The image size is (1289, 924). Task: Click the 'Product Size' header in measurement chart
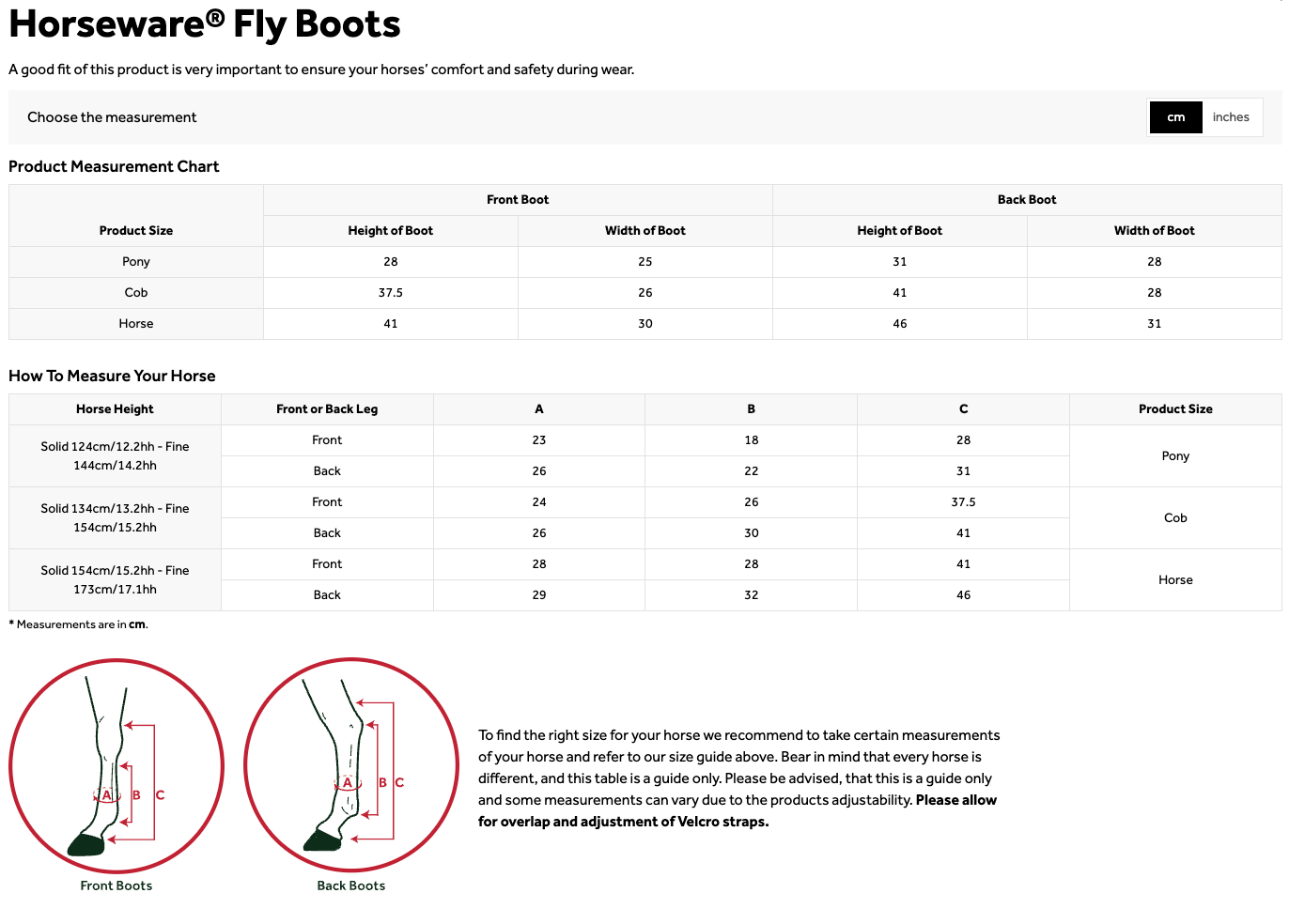click(136, 231)
